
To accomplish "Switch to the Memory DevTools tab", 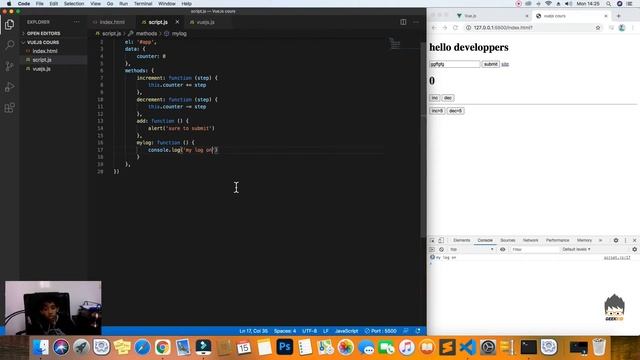I will (x=584, y=240).
